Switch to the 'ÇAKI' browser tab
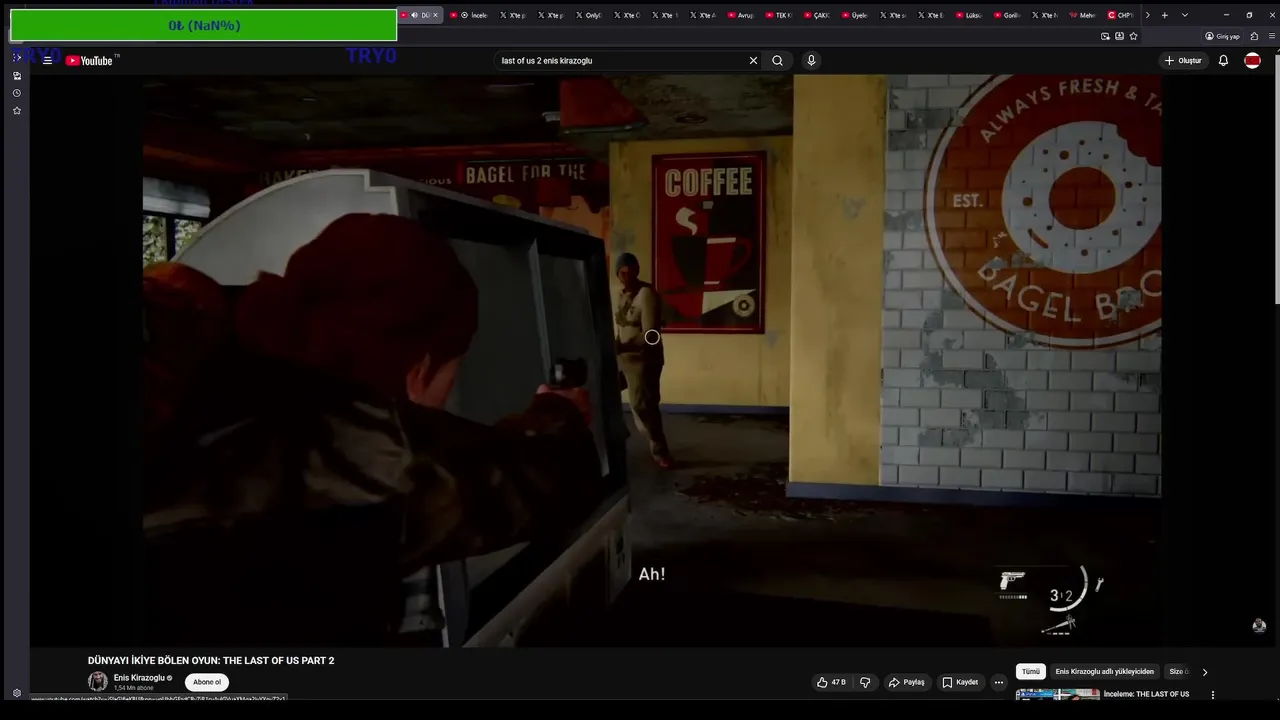1280x720 pixels. coord(818,15)
